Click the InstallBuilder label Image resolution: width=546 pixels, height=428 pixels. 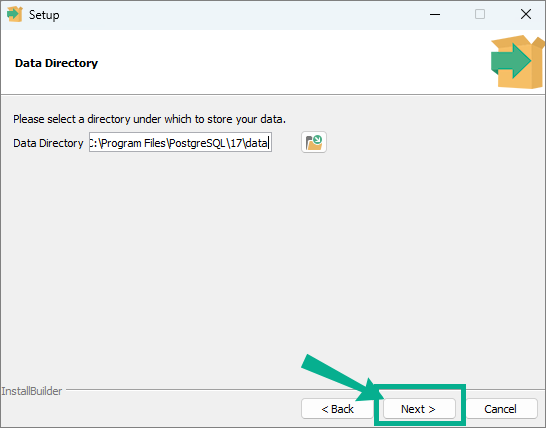(x=32, y=391)
